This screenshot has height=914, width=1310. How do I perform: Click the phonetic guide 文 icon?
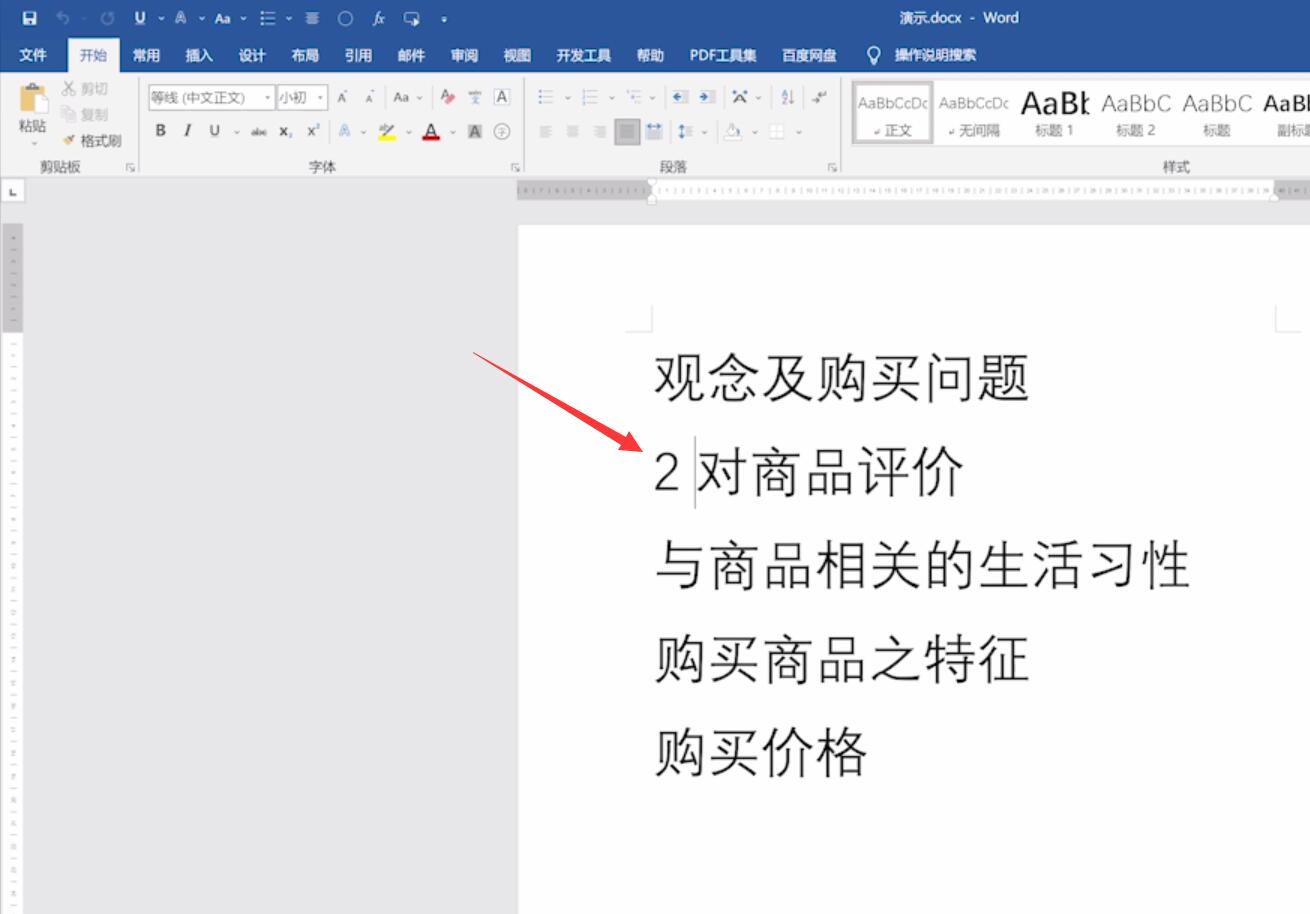click(475, 97)
